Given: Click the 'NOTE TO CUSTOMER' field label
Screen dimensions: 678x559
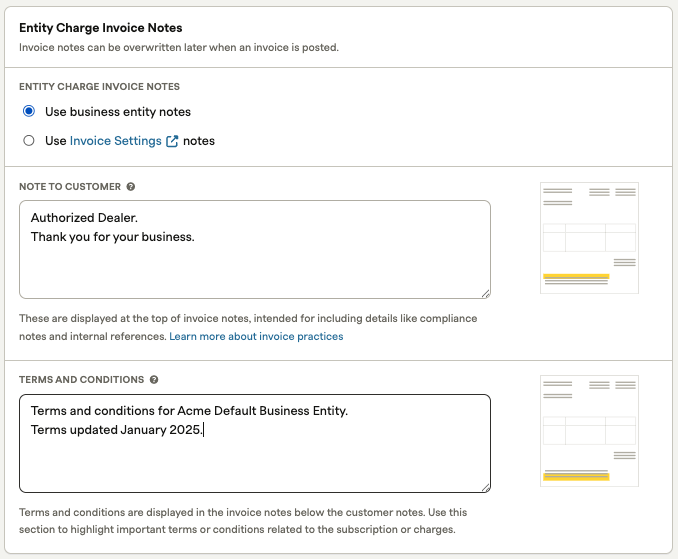Looking at the screenshot, I should tap(70, 187).
